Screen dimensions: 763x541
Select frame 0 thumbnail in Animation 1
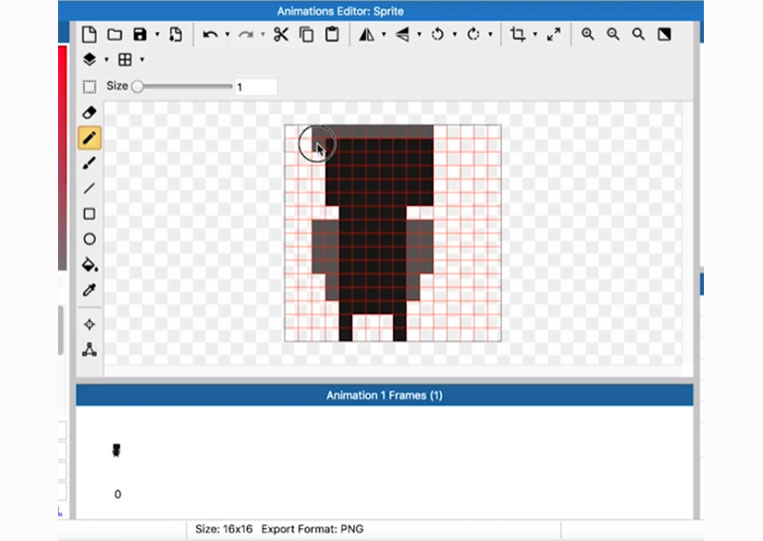point(116,450)
